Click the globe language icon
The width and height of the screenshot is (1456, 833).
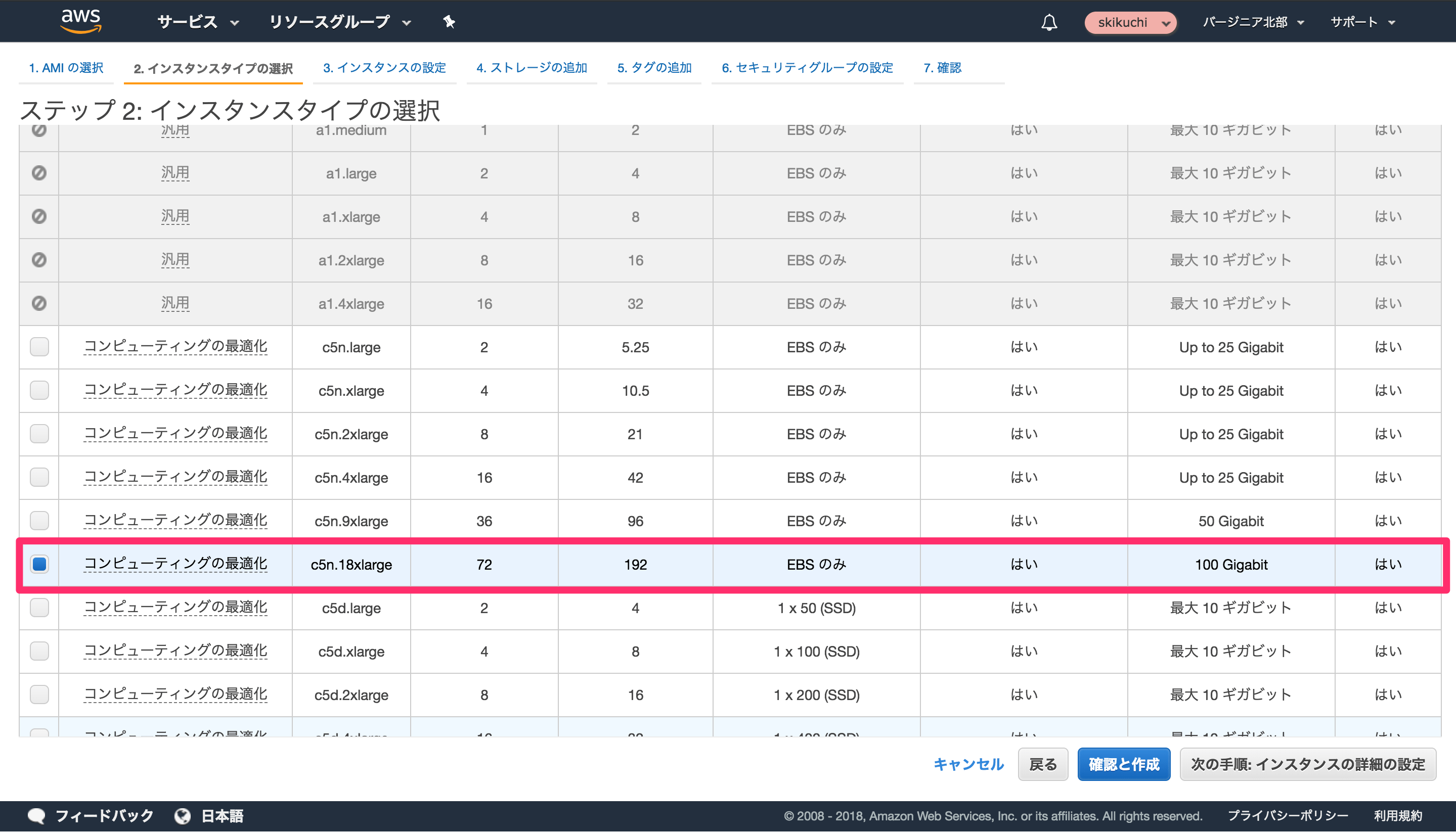[183, 816]
